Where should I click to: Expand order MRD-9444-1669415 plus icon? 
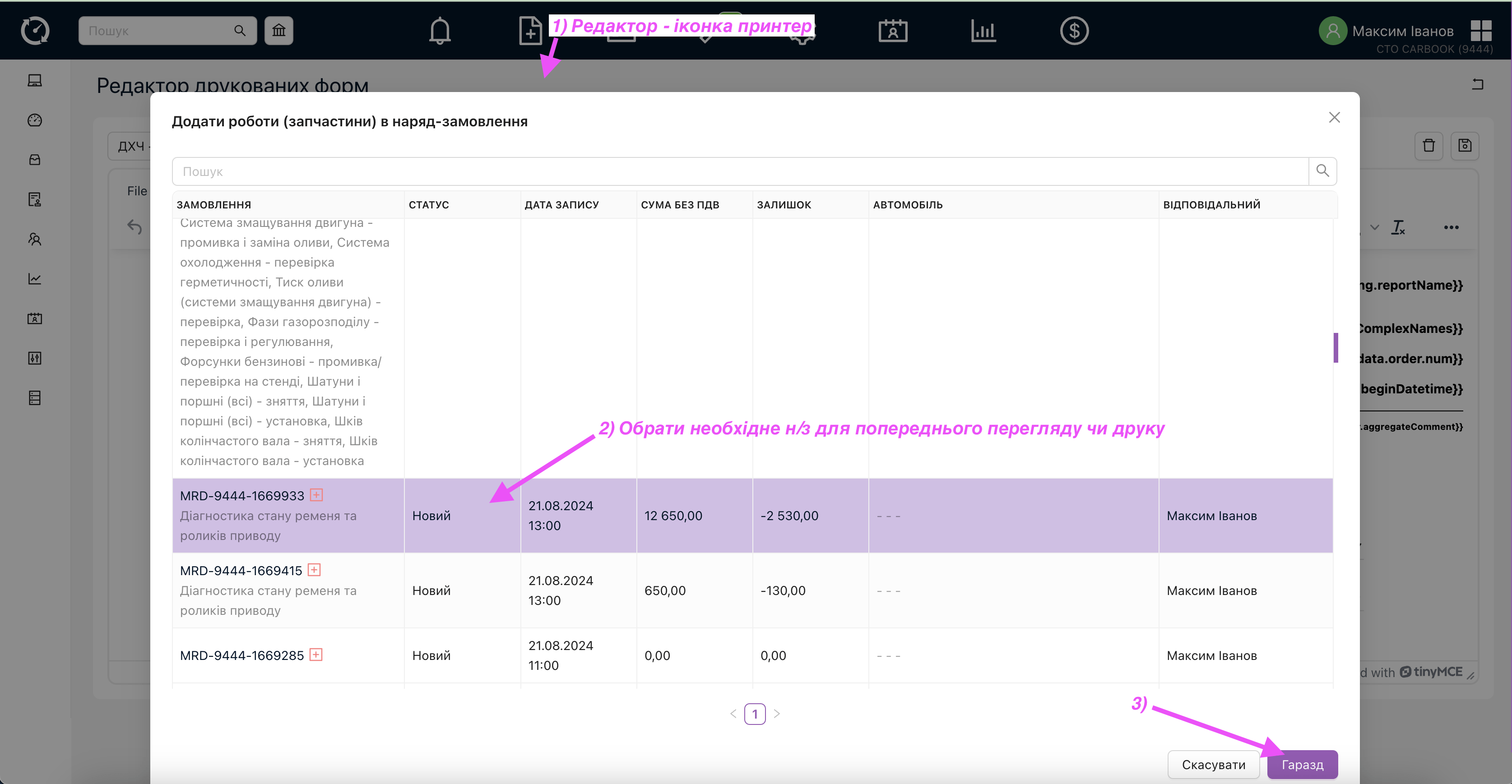pyautogui.click(x=315, y=570)
